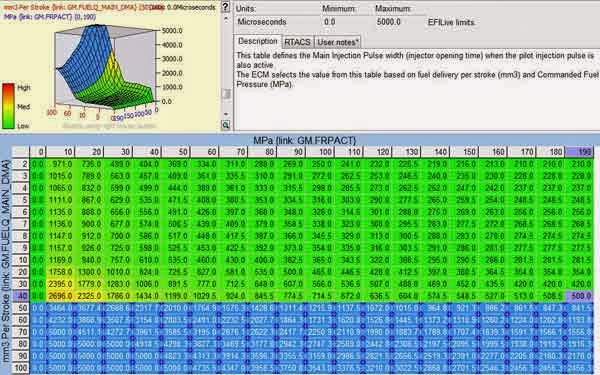Switch to the RTACS tab
The height and width of the screenshot is (375, 600).
click(297, 42)
